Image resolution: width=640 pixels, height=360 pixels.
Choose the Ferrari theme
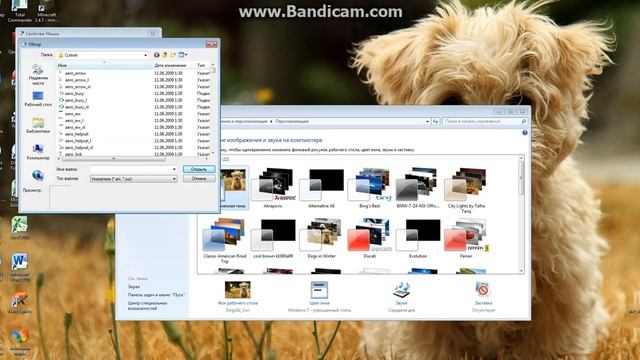click(x=466, y=238)
